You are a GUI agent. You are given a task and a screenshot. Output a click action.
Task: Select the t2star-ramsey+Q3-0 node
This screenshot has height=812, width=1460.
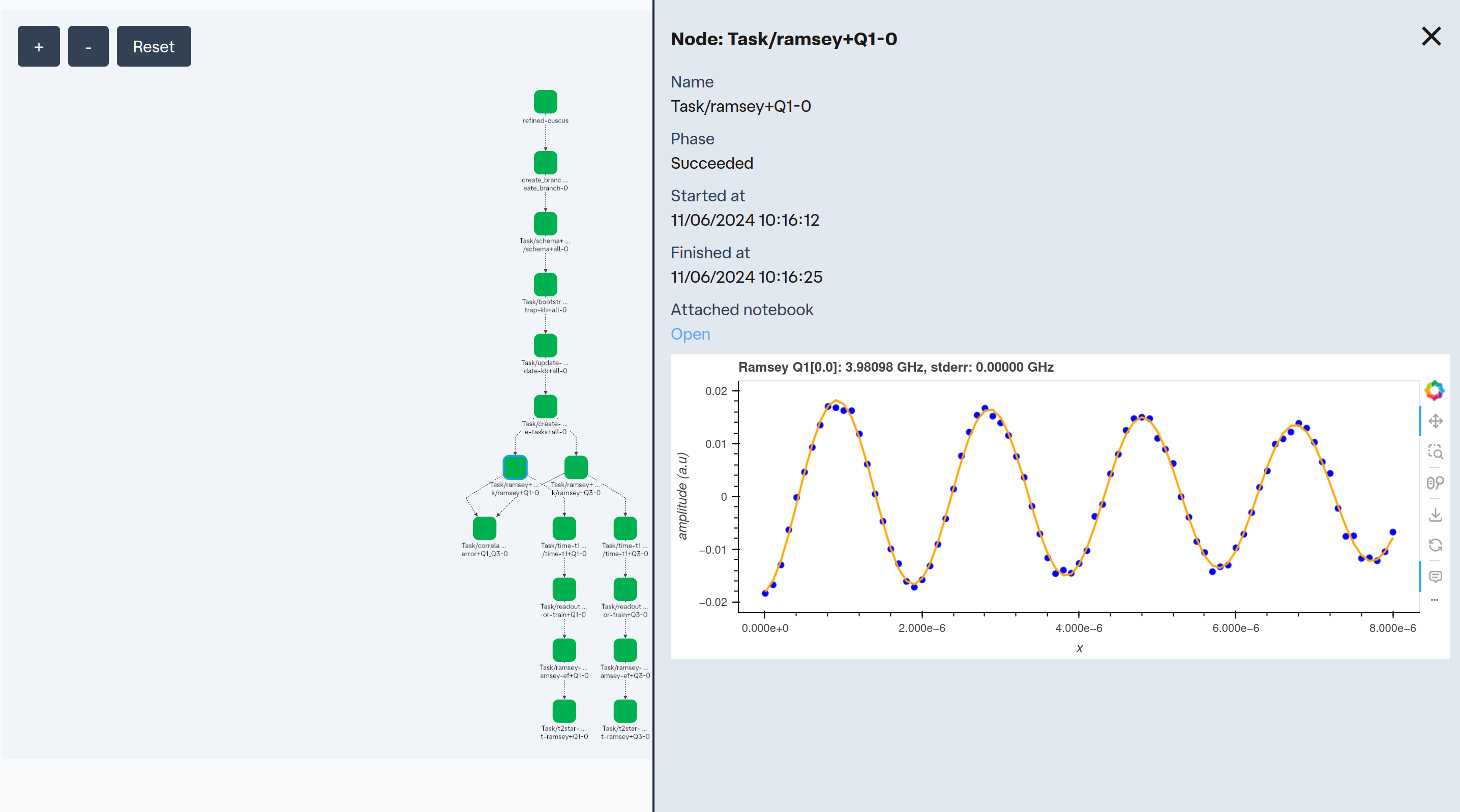click(x=625, y=711)
